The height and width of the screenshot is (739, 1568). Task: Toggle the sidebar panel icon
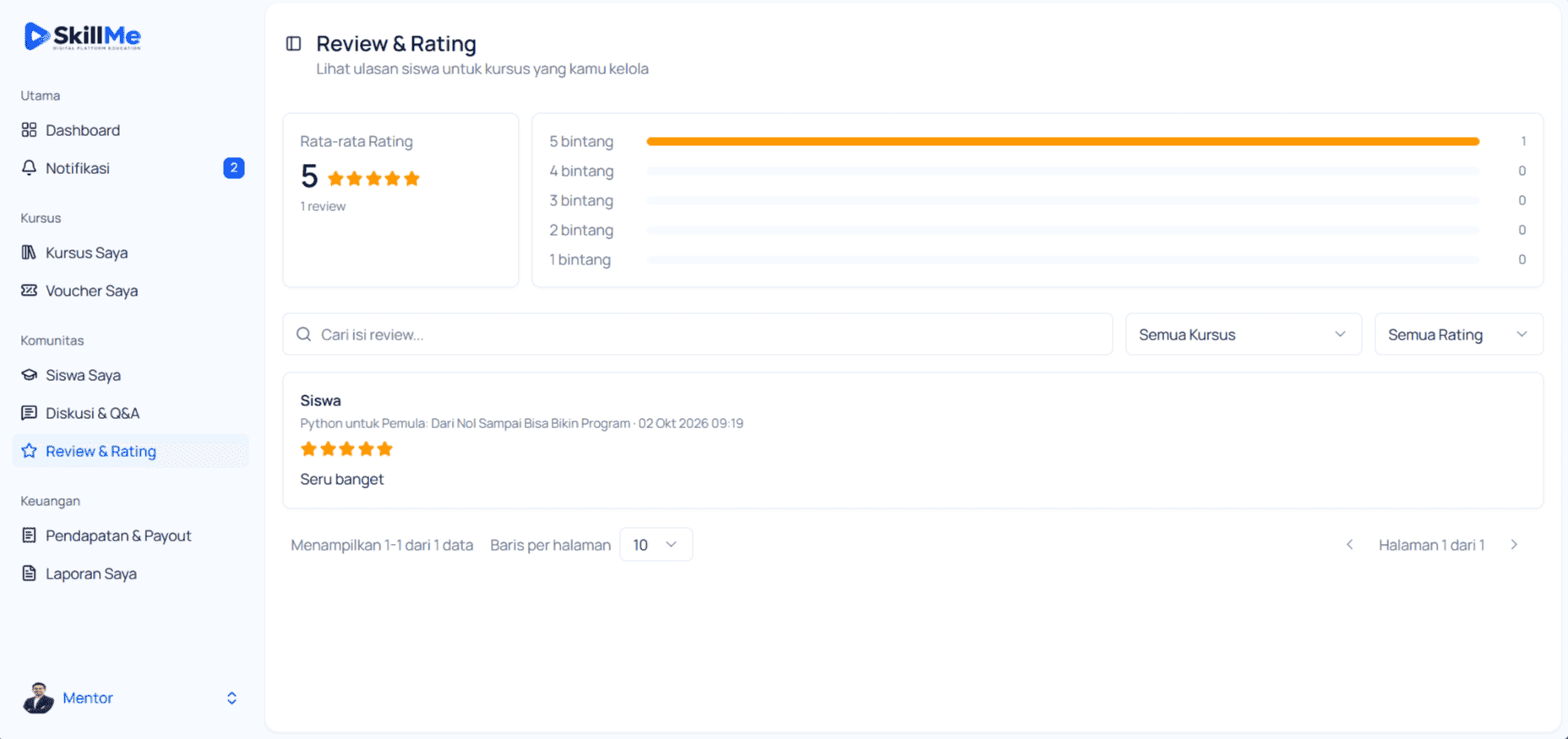click(293, 43)
